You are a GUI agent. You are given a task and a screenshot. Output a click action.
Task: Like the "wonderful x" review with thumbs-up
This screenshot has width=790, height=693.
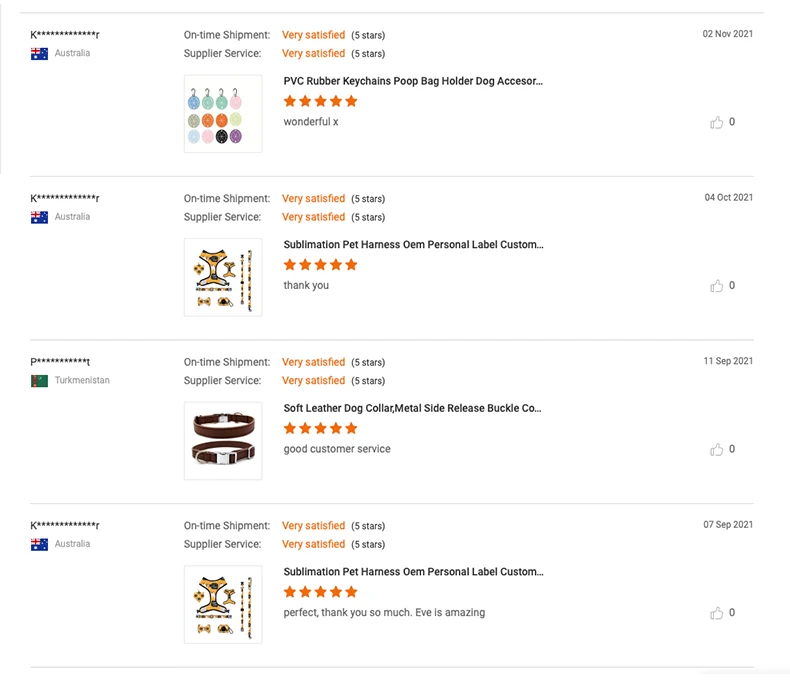(716, 122)
